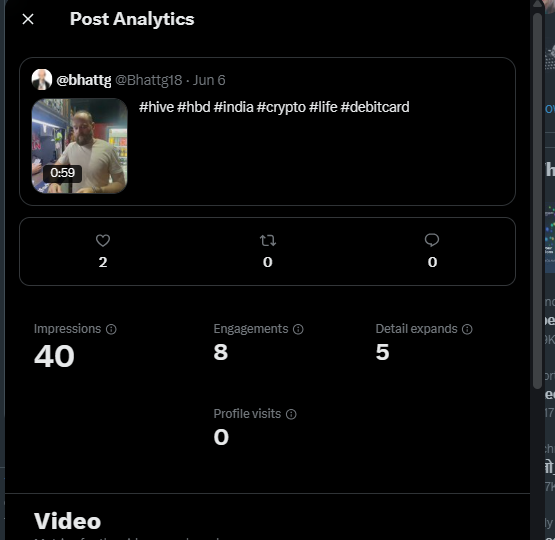Open the Detail expands info icon
555x540 pixels.
[x=467, y=329]
